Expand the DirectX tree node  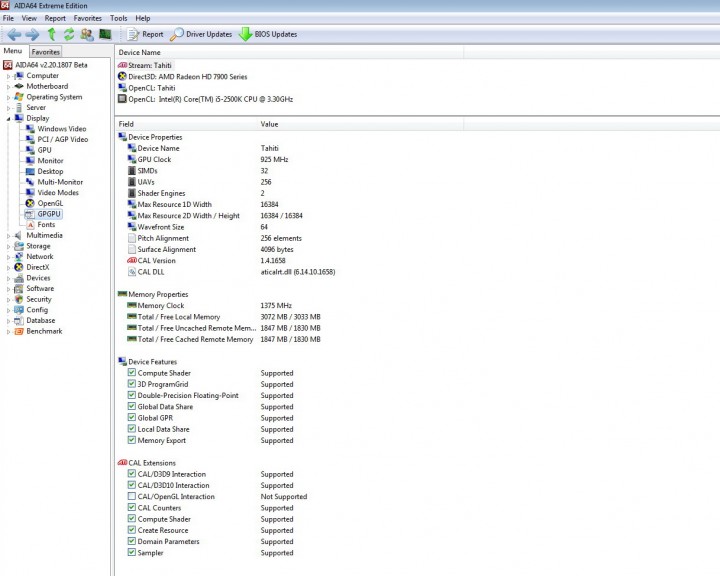tap(8, 267)
